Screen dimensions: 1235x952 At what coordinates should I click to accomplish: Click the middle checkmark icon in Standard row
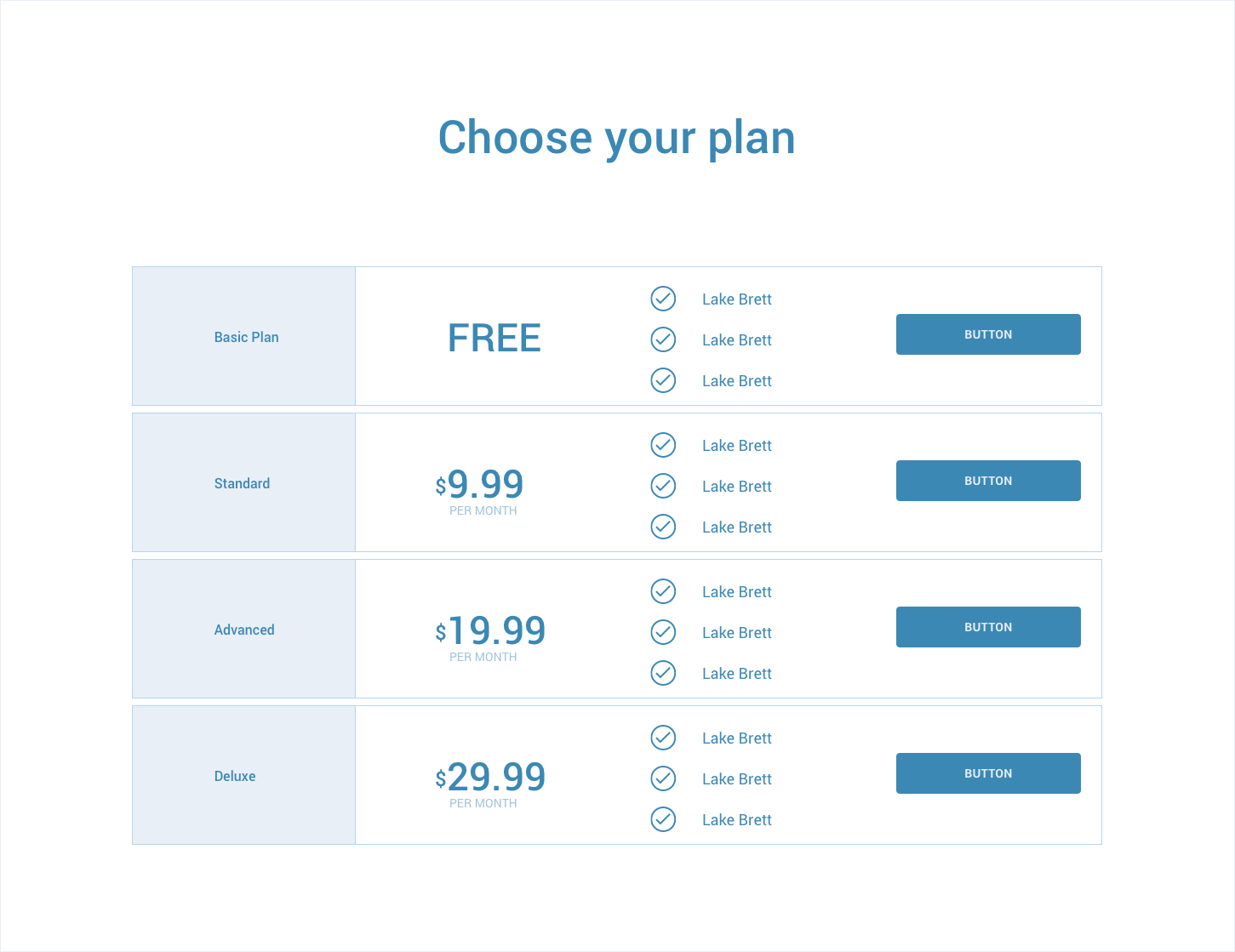coord(663,486)
